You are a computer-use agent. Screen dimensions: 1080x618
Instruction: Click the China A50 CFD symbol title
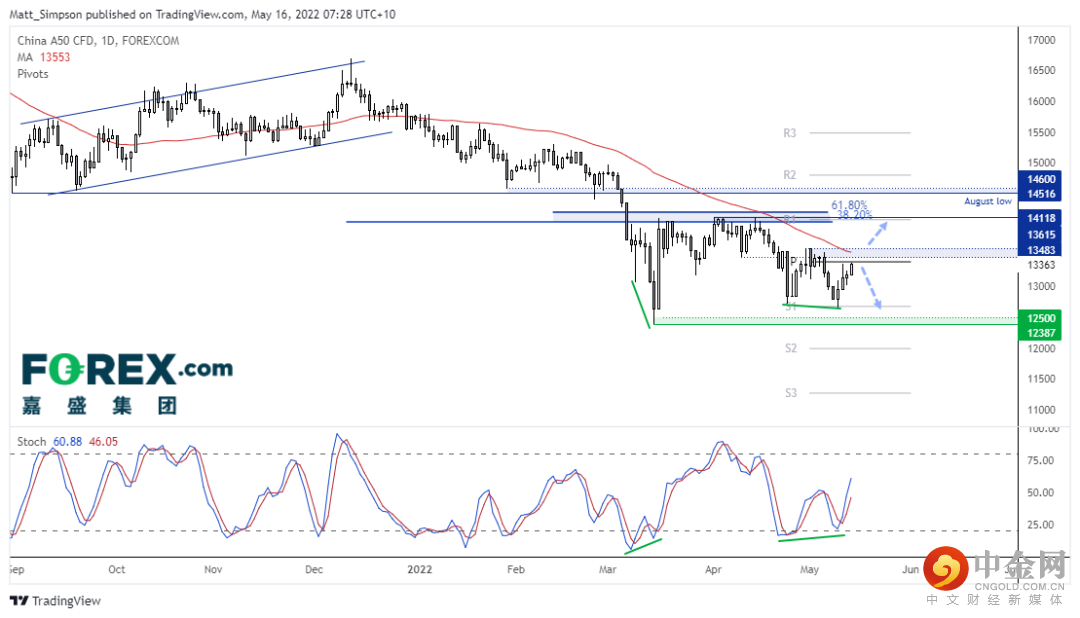click(98, 41)
